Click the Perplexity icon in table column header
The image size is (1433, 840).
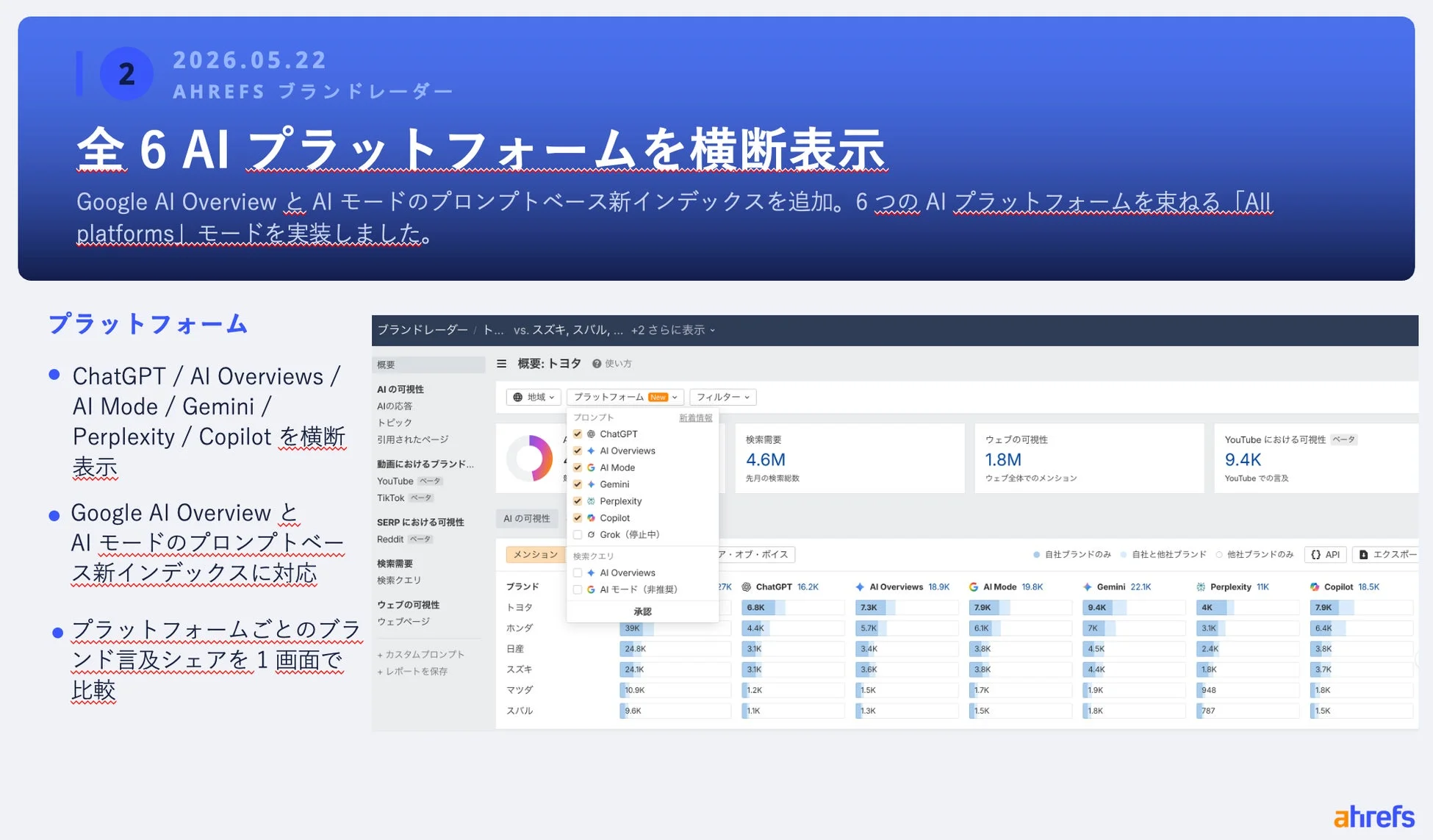(x=1201, y=587)
